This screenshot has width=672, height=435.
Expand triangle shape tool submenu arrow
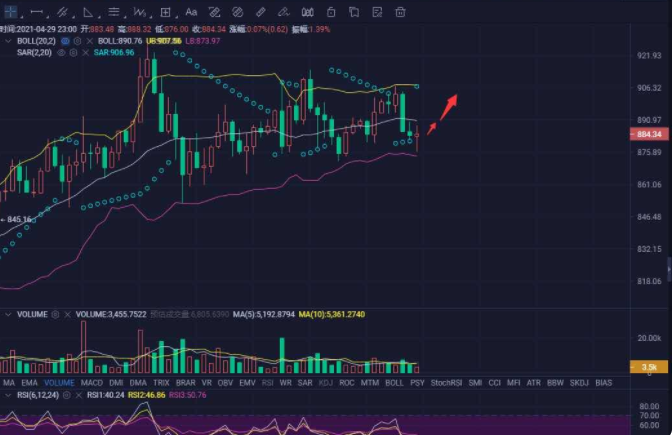pyautogui.click(x=99, y=18)
